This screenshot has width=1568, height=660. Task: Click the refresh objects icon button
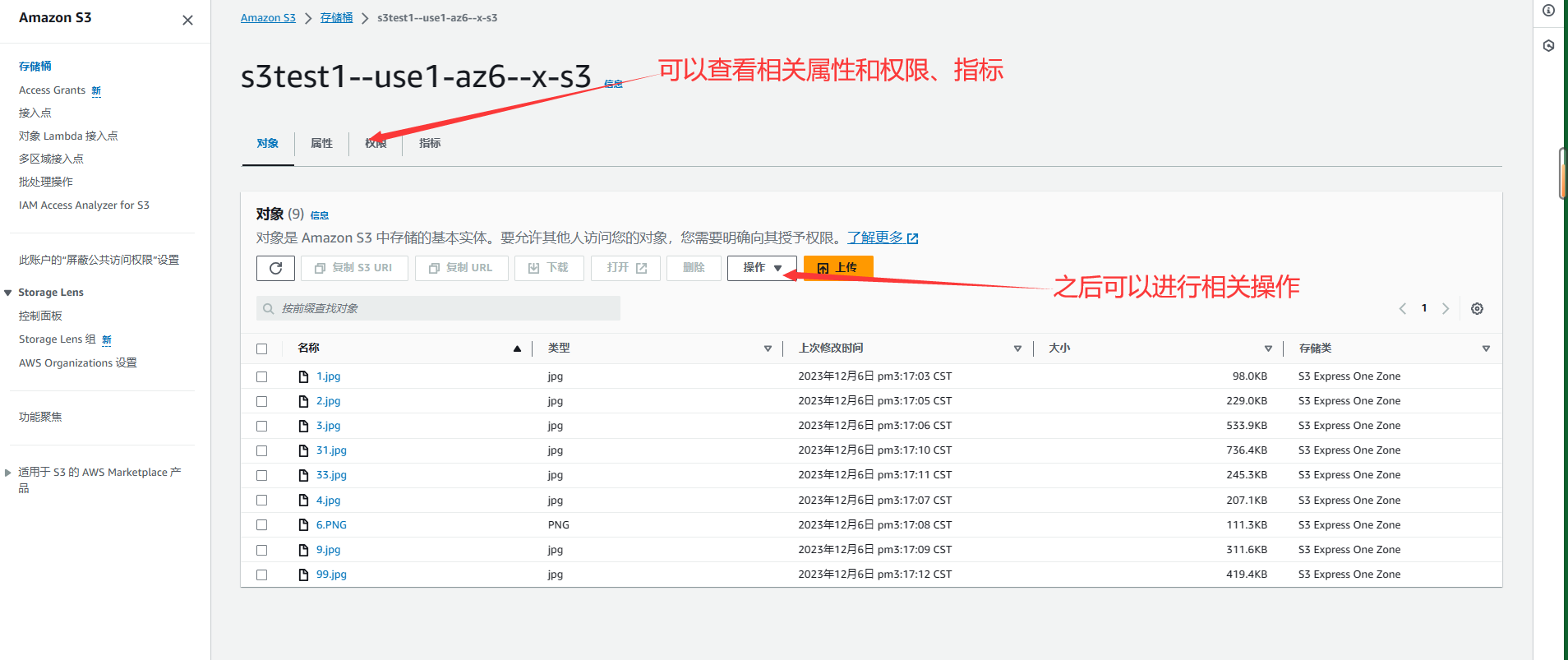(x=275, y=268)
